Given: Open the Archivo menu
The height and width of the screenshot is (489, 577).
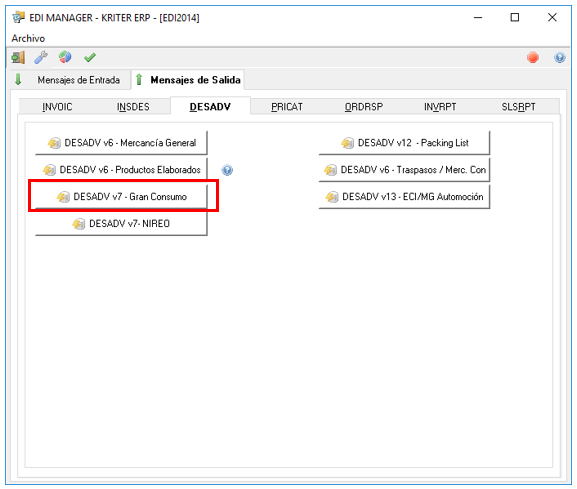Looking at the screenshot, I should (28, 38).
